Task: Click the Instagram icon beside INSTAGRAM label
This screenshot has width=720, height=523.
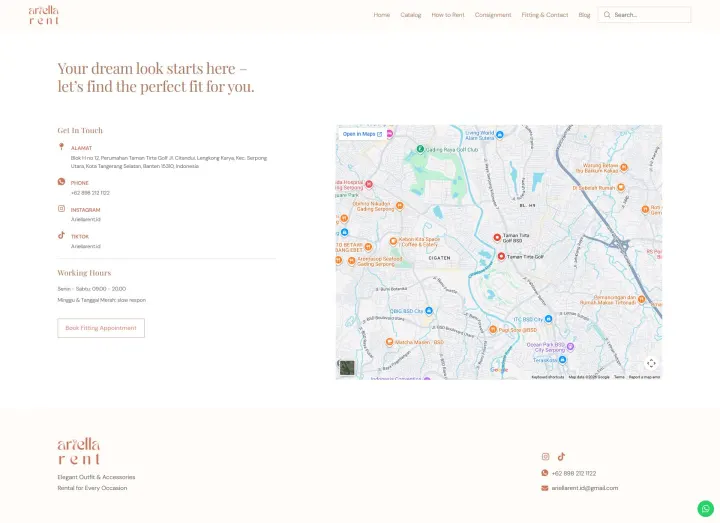Action: [62, 208]
